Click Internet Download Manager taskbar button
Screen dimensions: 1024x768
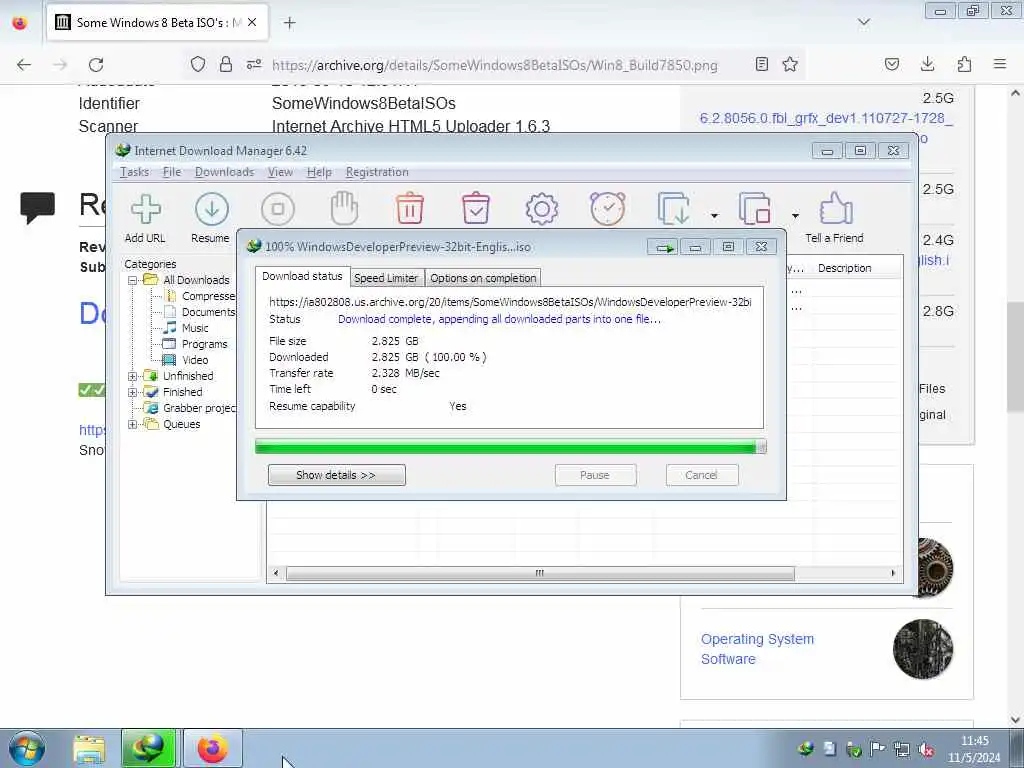(148, 748)
